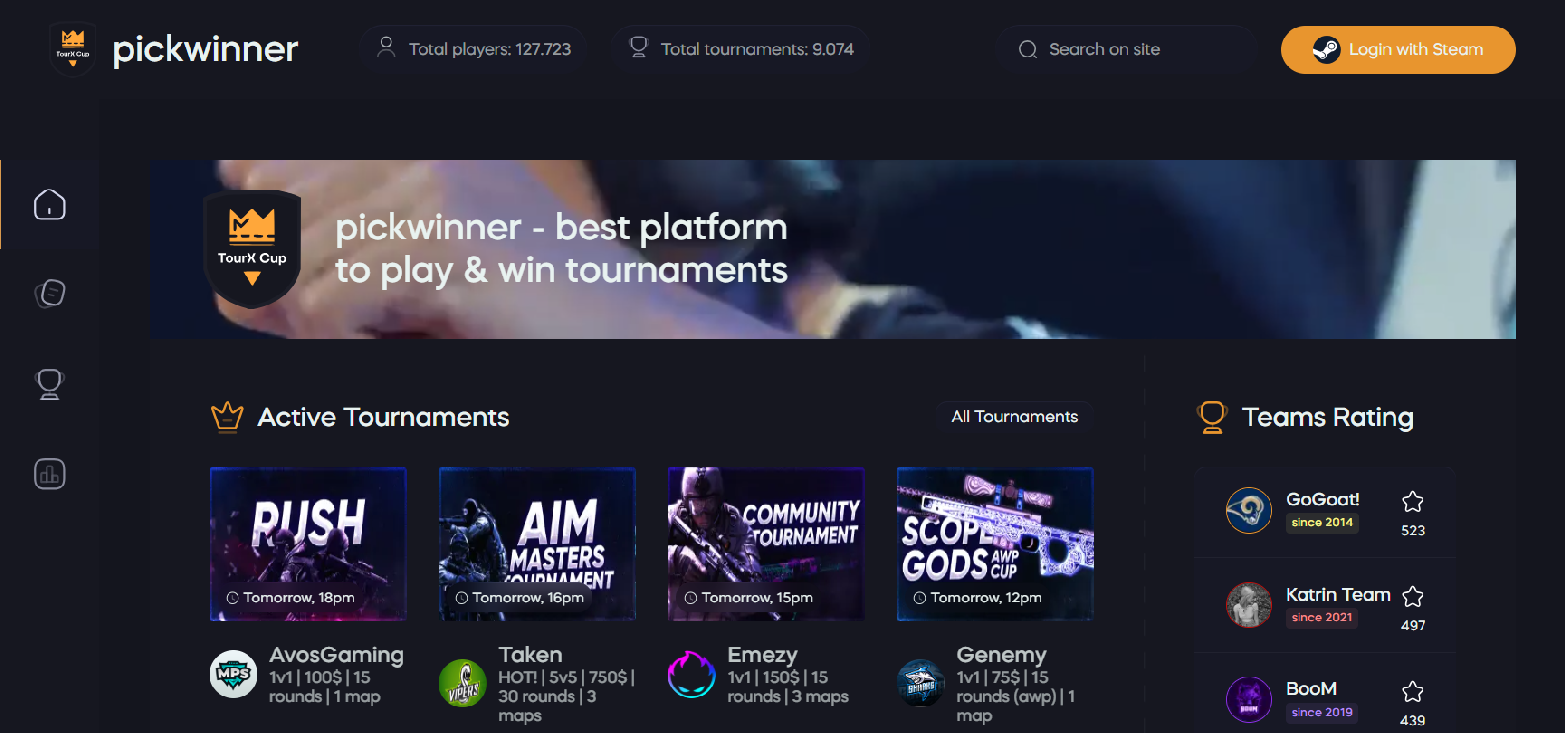This screenshot has width=1565, height=733.
Task: Click the 'since 2021' badge
Action: [x=1322, y=617]
